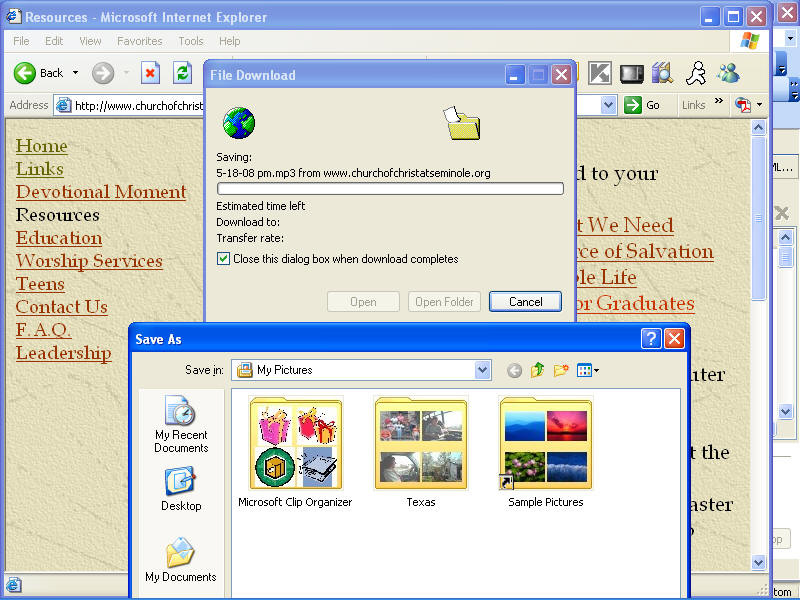The image size is (800, 600).
Task: Create a new folder in Save As dialog
Action: tap(561, 370)
